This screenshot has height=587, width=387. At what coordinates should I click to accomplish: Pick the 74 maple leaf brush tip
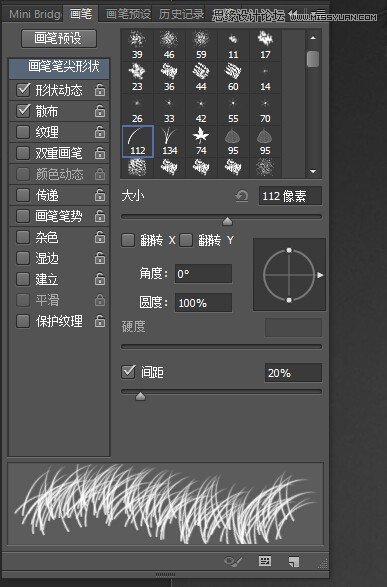pyautogui.click(x=201, y=142)
